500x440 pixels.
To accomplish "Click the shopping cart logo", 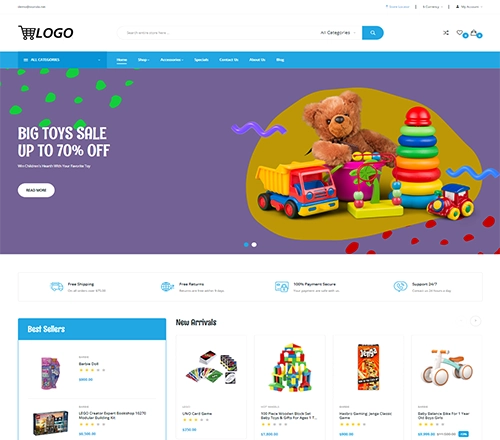I will (x=46, y=33).
